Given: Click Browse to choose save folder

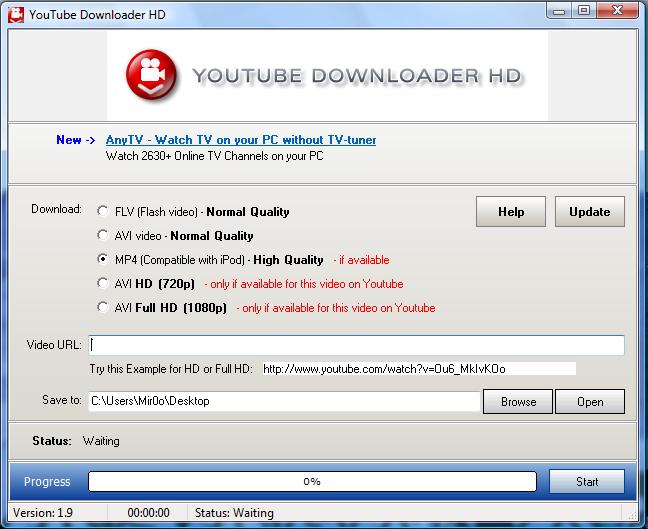Looking at the screenshot, I should click(x=518, y=401).
